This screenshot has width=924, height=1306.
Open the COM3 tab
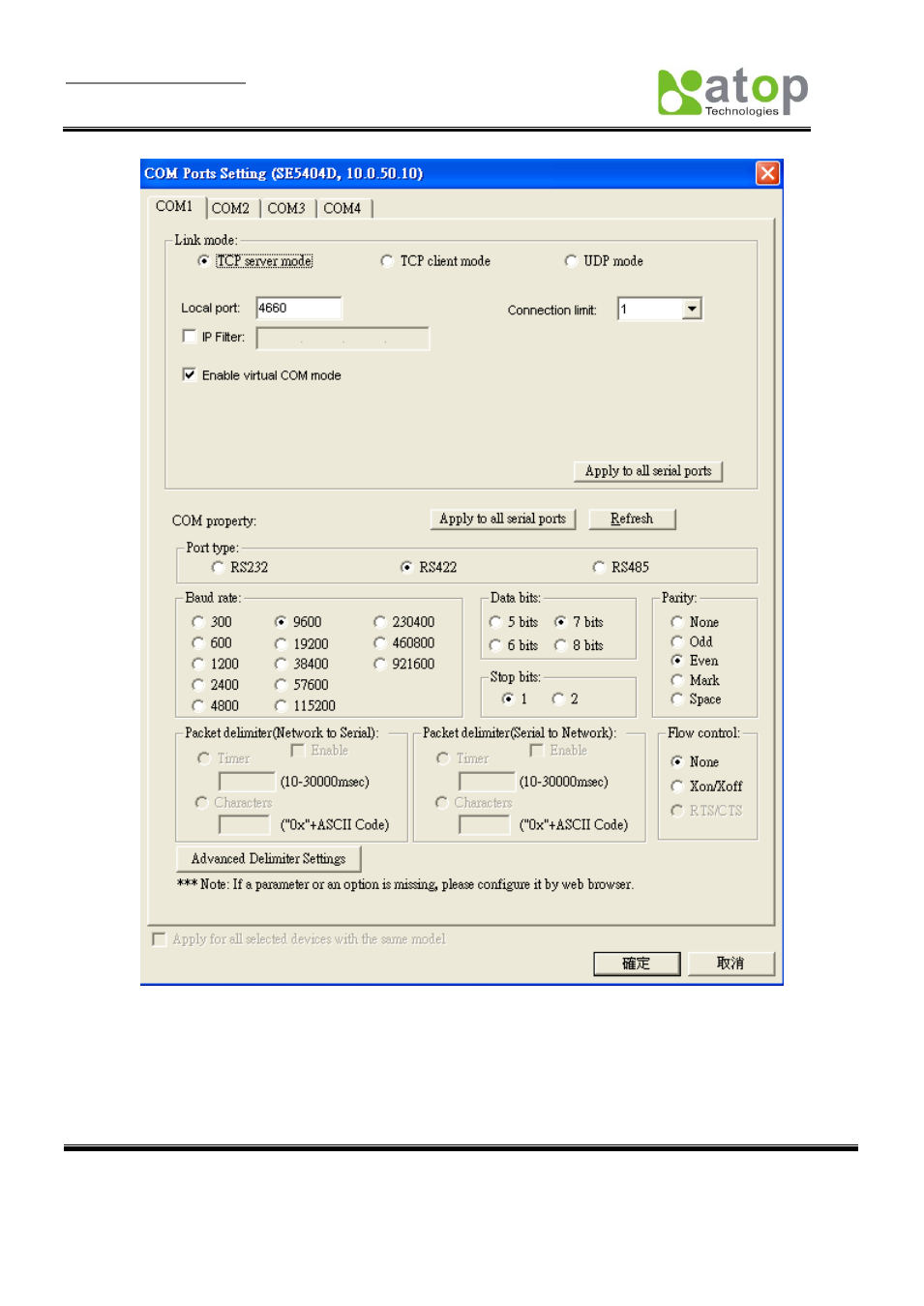click(286, 208)
